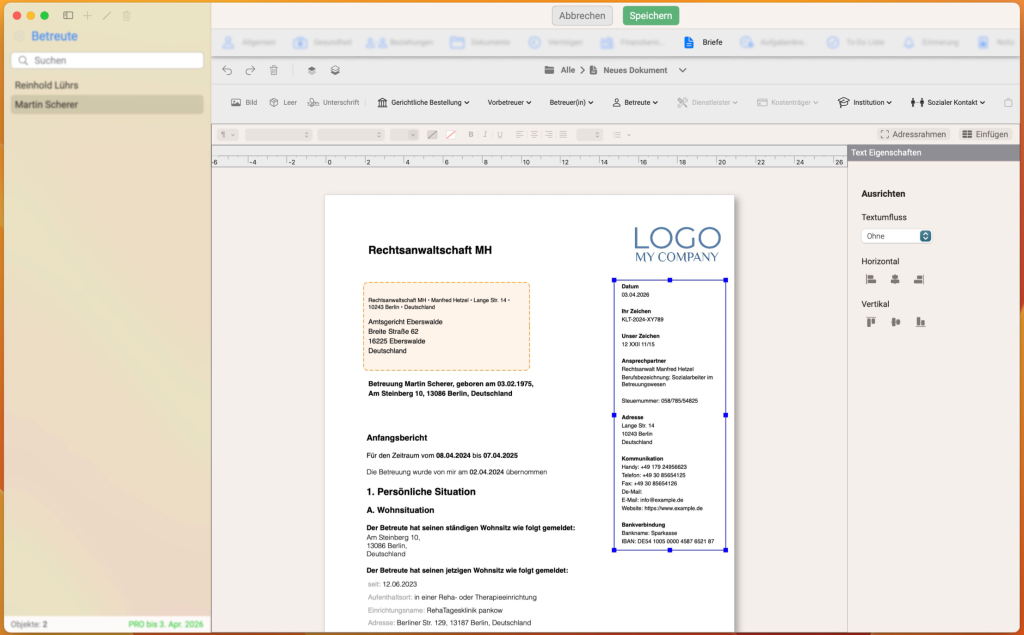Image resolution: width=1024 pixels, height=635 pixels.
Task: Insert an empty Leer box
Action: pos(283,102)
